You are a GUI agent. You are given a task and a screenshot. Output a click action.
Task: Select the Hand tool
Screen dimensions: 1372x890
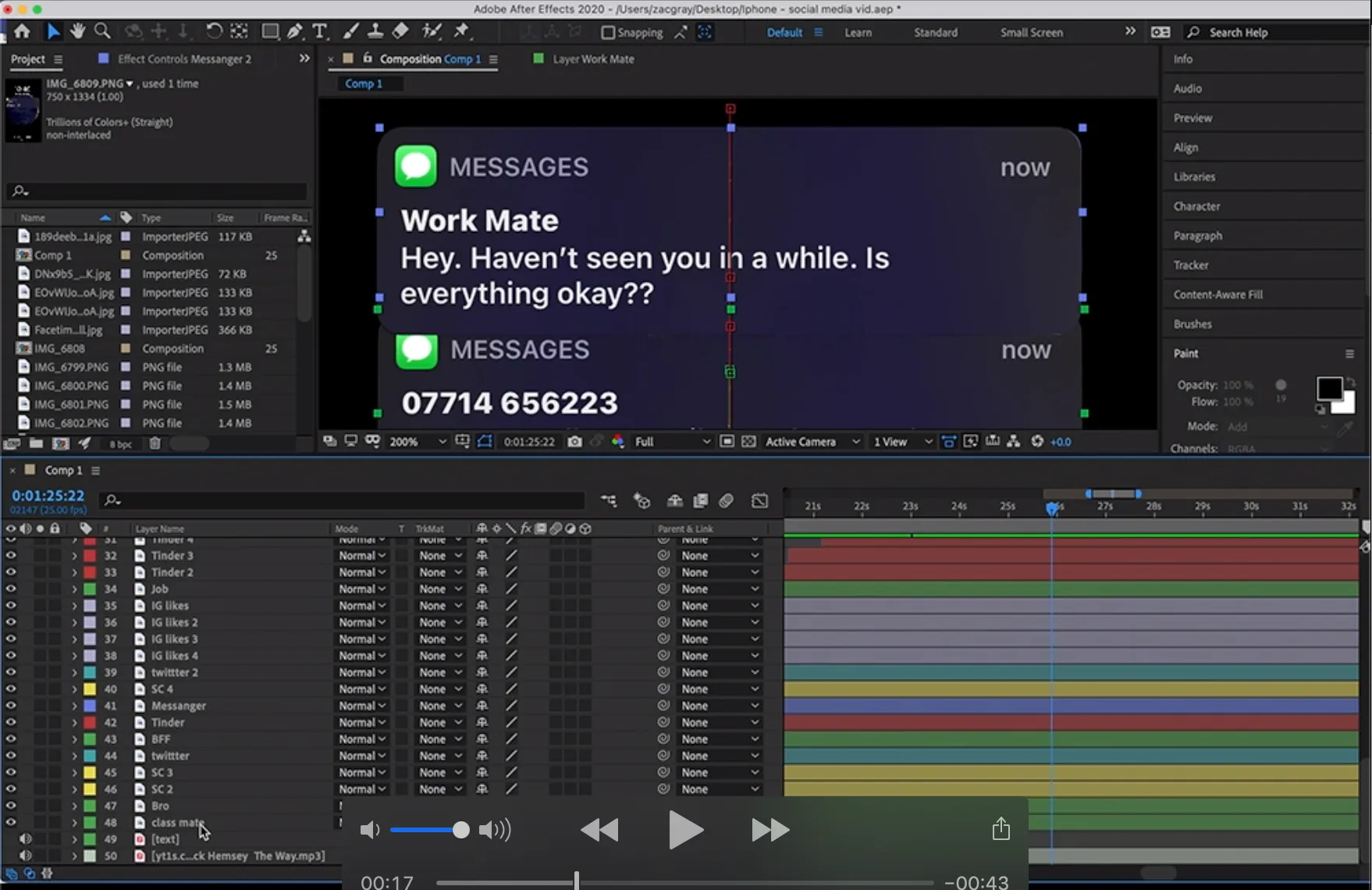[77, 31]
